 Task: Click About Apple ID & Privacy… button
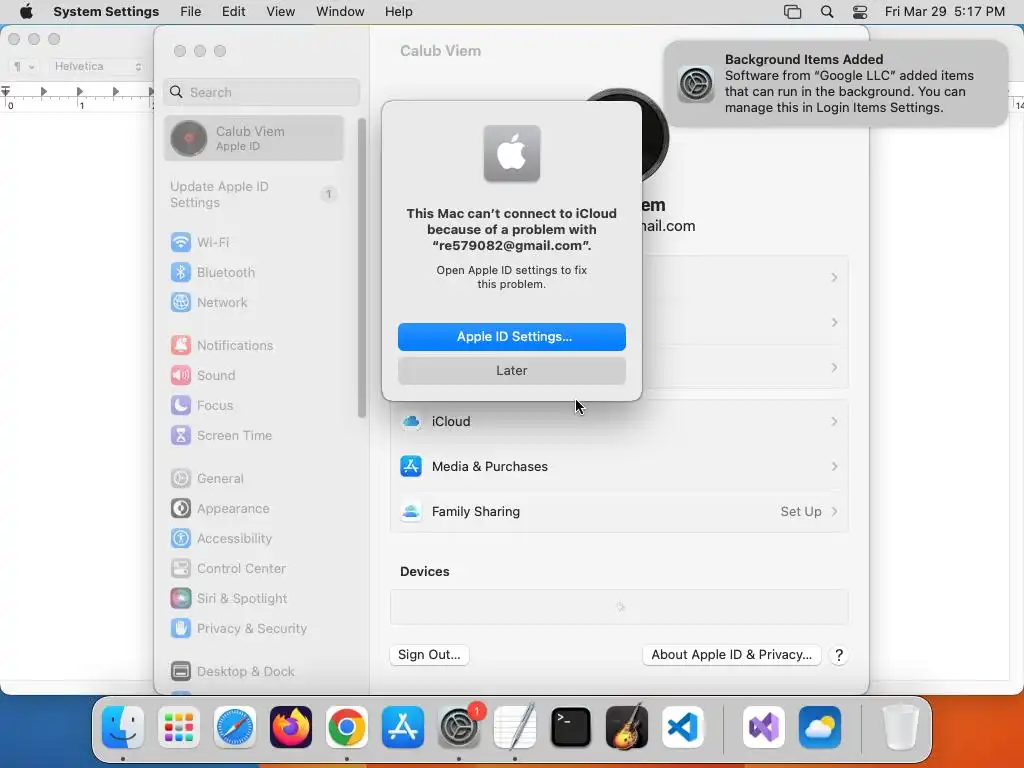(x=731, y=655)
